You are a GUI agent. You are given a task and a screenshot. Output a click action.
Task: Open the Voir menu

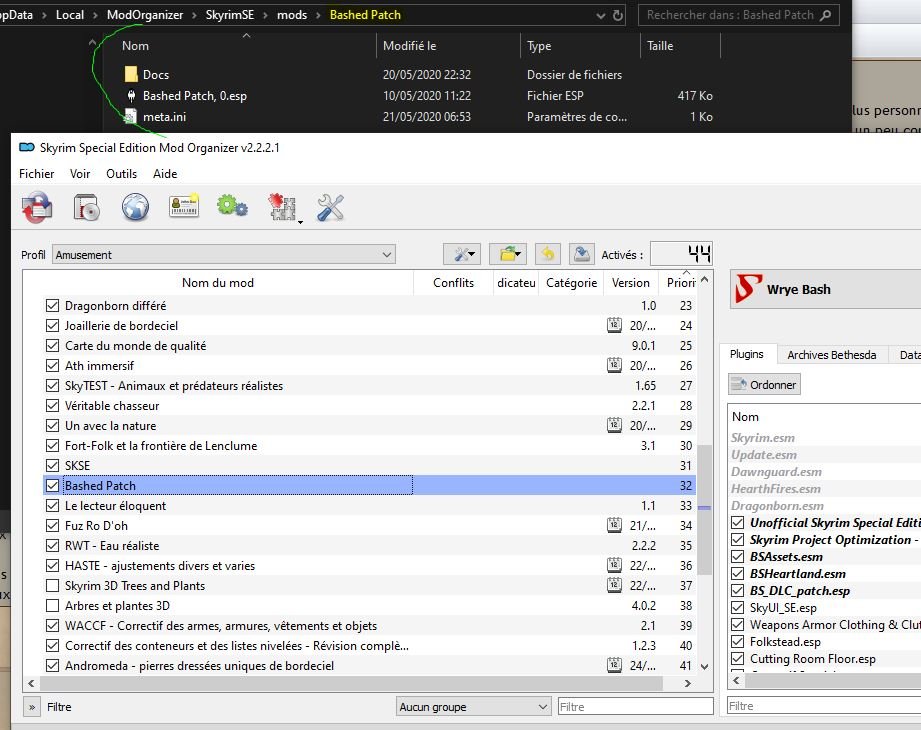[x=80, y=174]
